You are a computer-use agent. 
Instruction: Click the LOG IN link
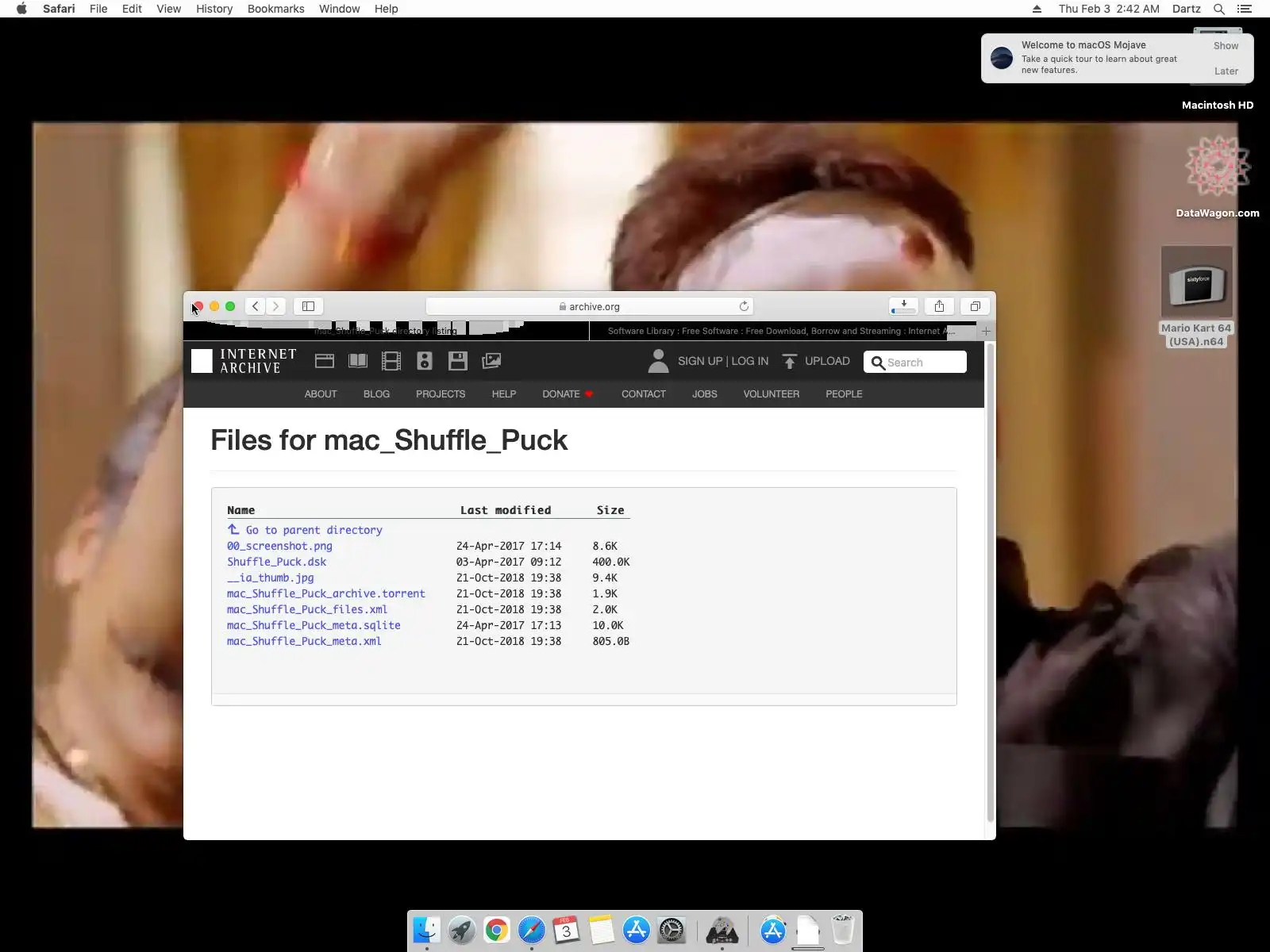tap(749, 361)
